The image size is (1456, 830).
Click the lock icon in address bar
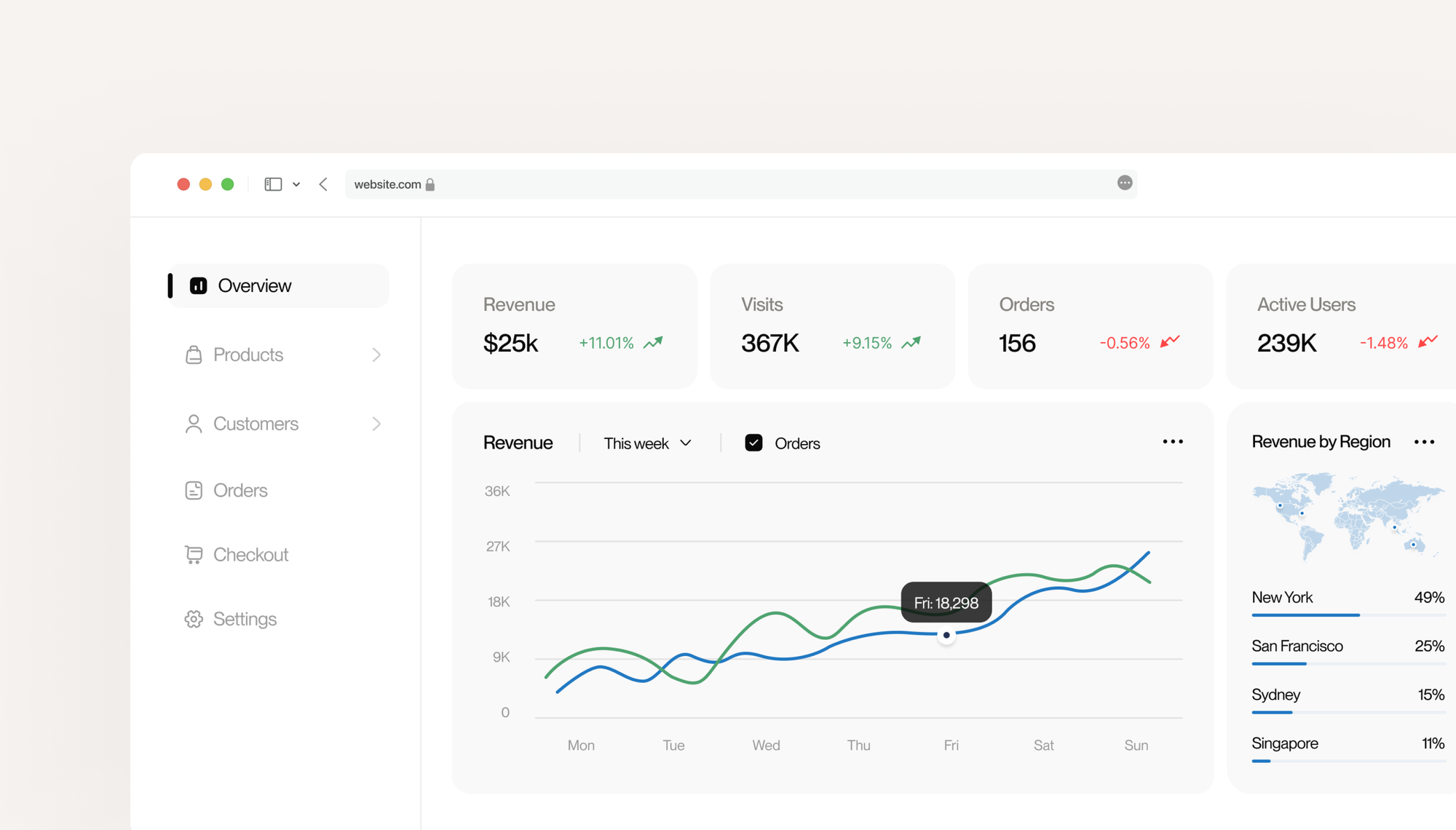(430, 184)
